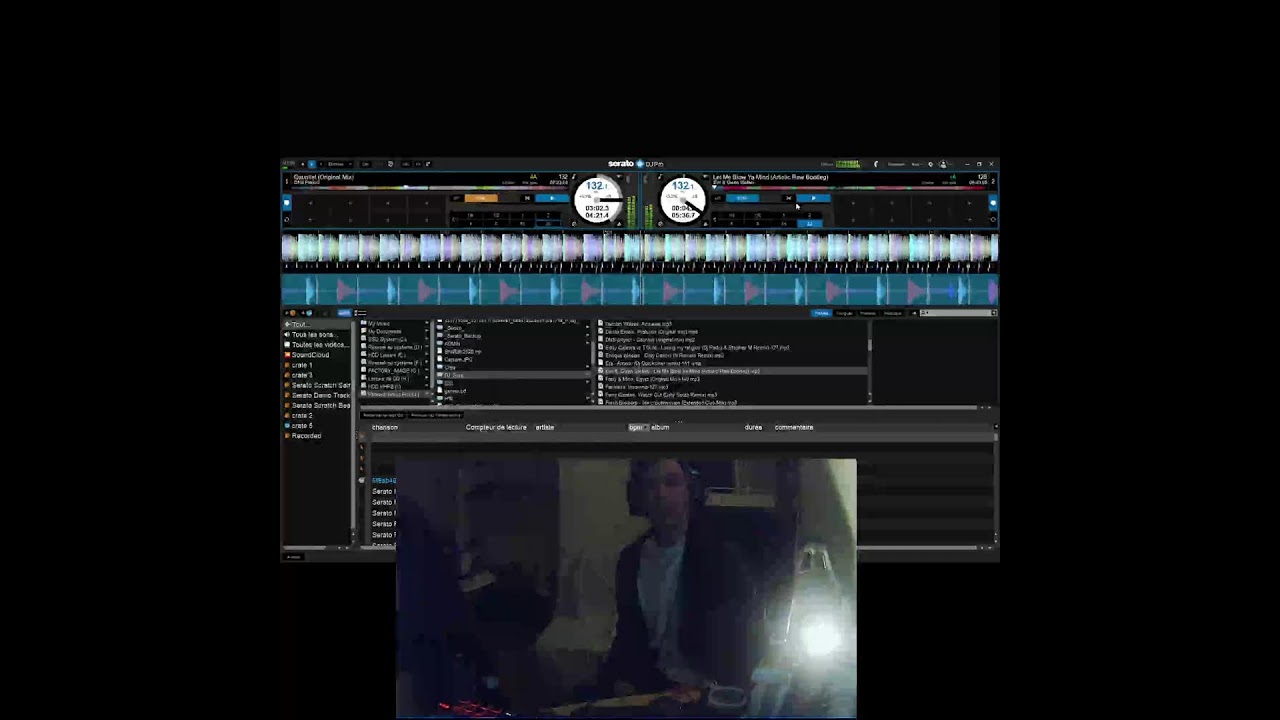Eject track from left deck
This screenshot has width=1280, height=720.
(x=619, y=223)
